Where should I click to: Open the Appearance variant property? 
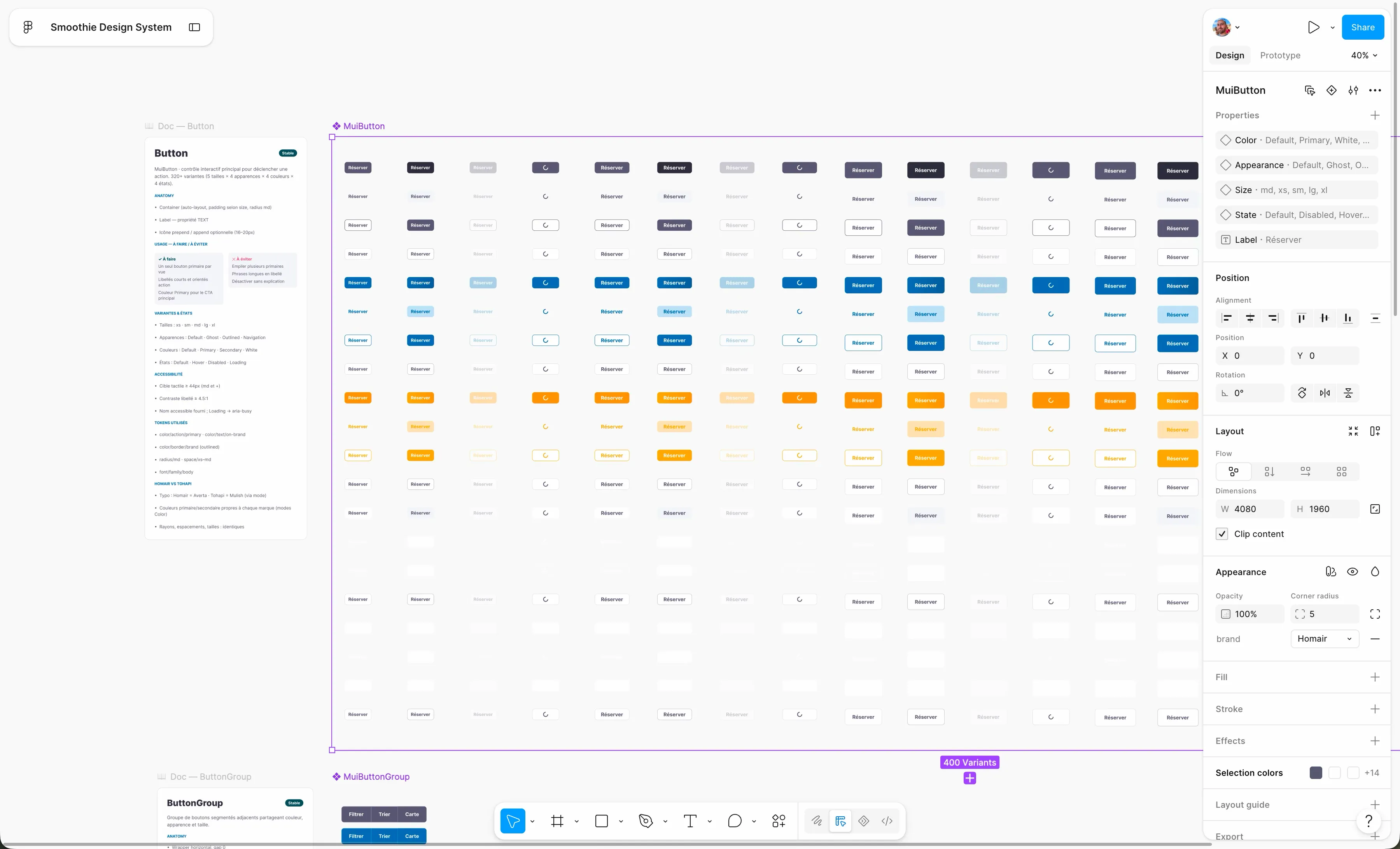[x=1297, y=165]
